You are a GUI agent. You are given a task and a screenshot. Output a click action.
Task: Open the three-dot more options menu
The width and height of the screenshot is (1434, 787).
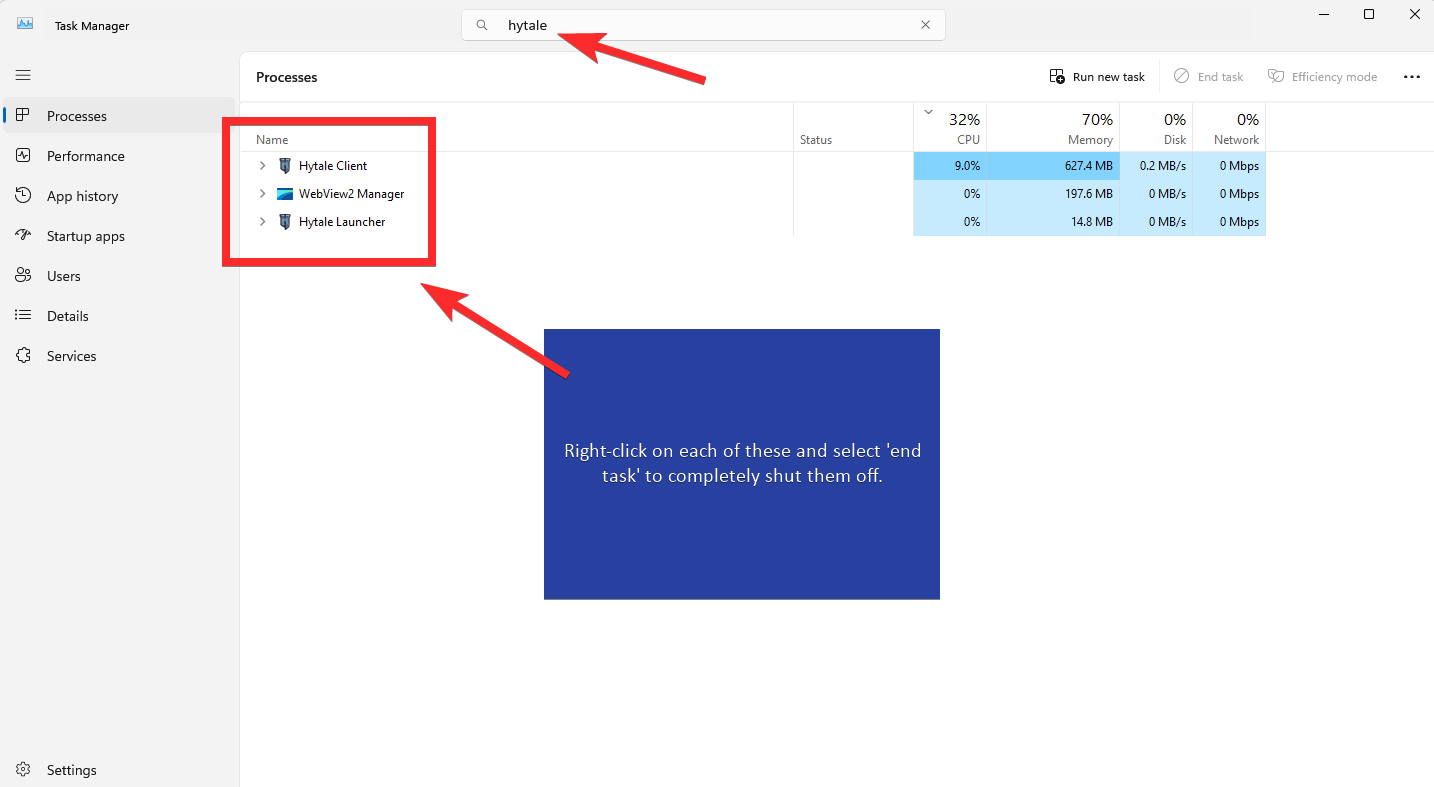(1411, 77)
